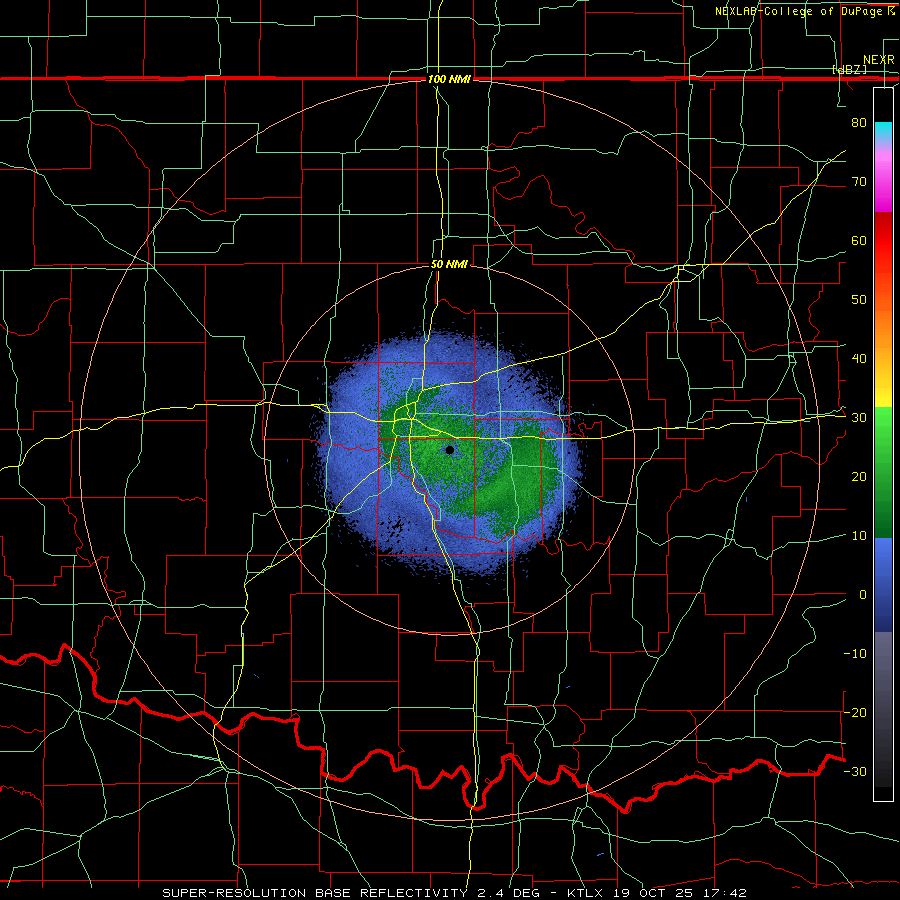
Task: Click the 70 value on the dBZ scale
Action: (859, 181)
